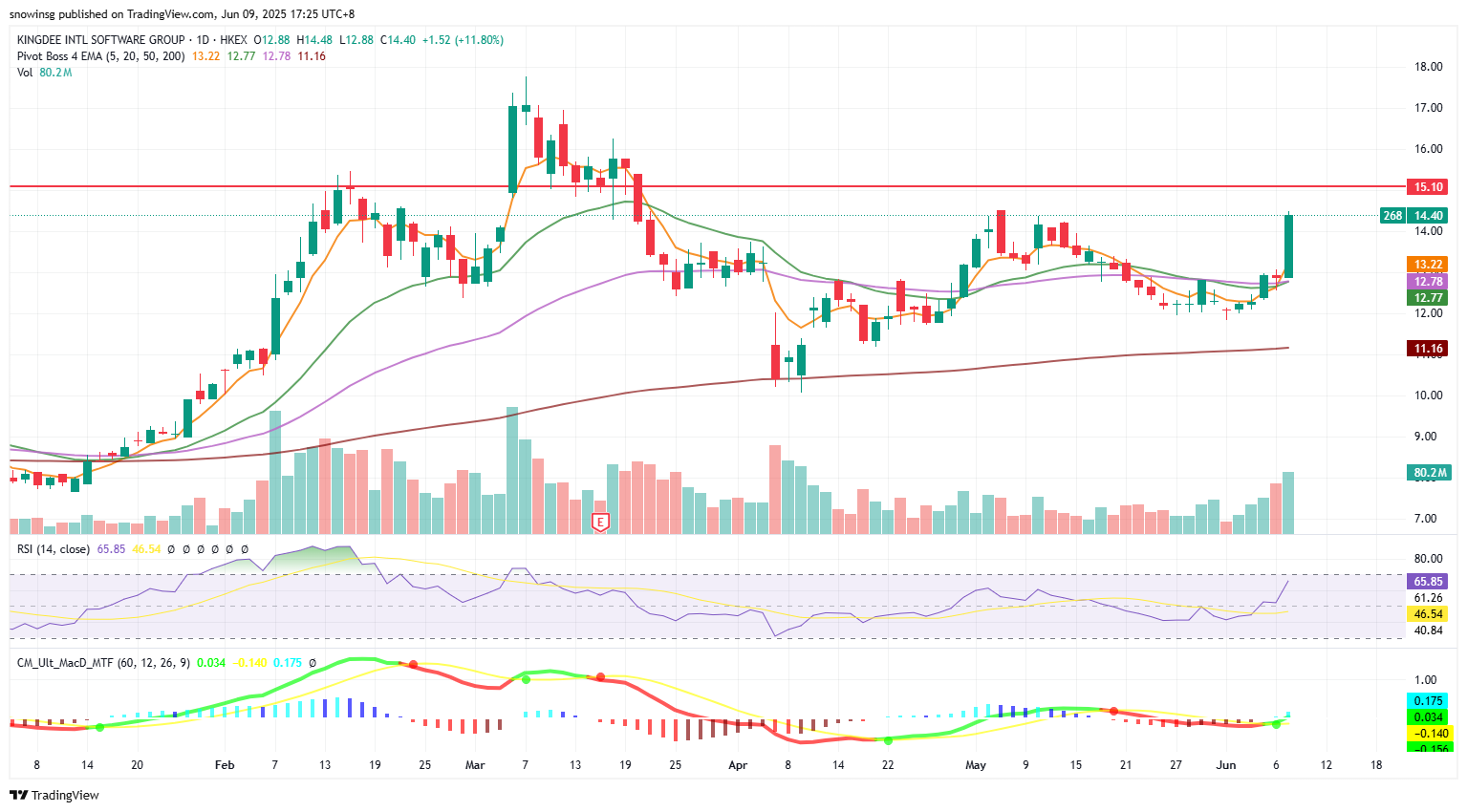Image resolution: width=1467 pixels, height=812 pixels.
Task: Click the purple 12.78 EMA price tag
Action: click(x=1428, y=282)
